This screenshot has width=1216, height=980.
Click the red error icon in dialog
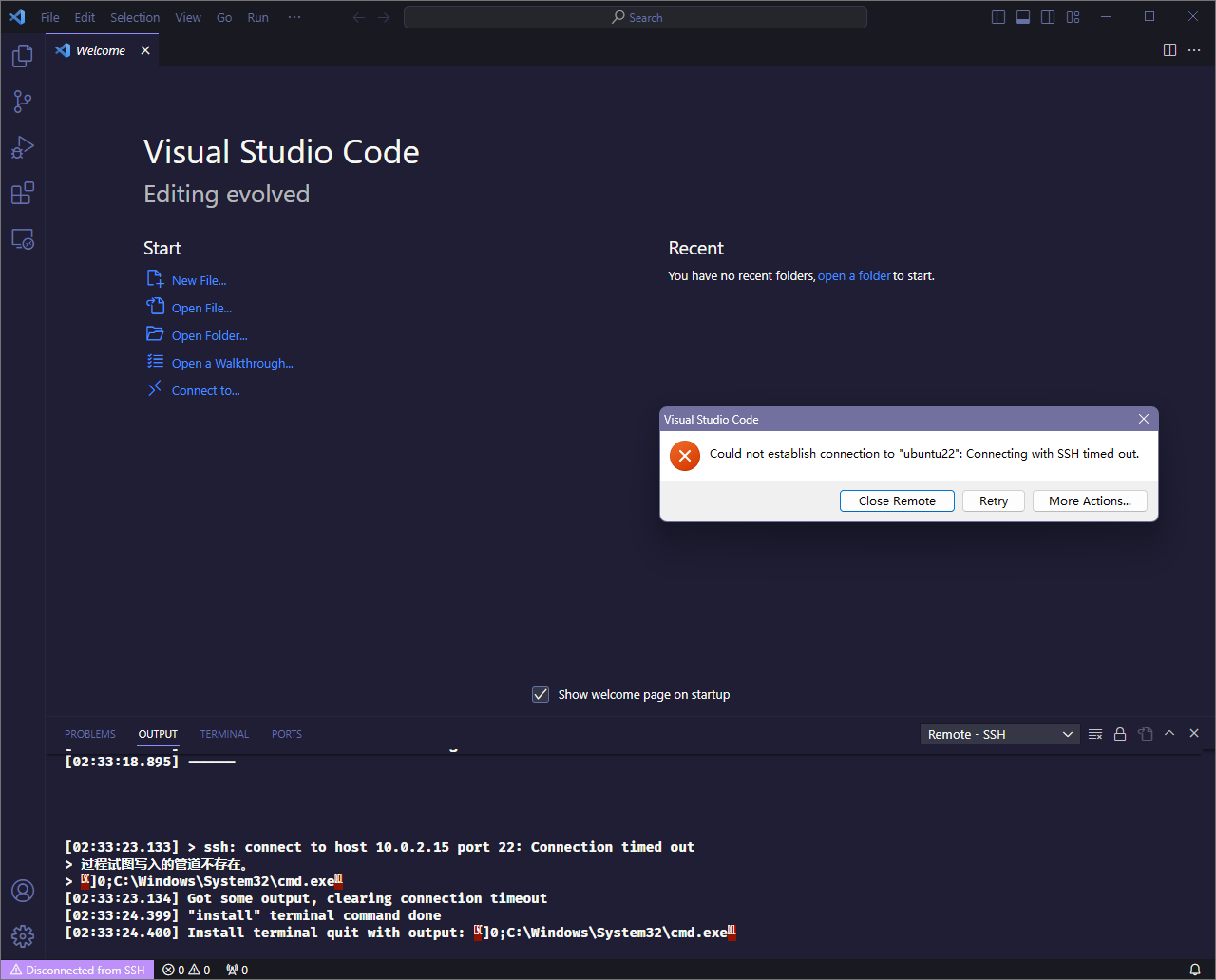point(684,455)
